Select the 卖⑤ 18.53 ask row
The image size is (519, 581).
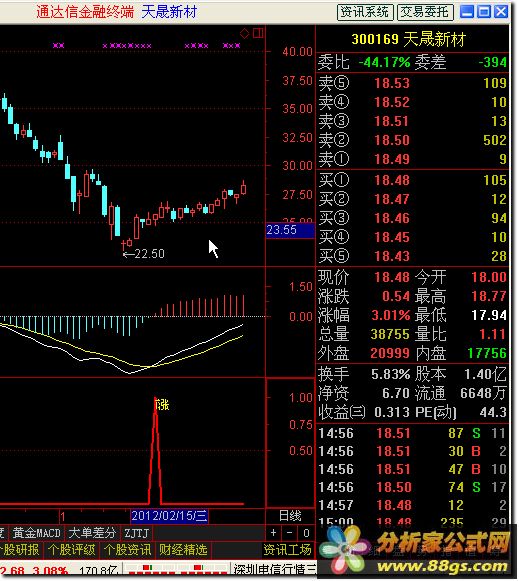pyautogui.click(x=412, y=83)
